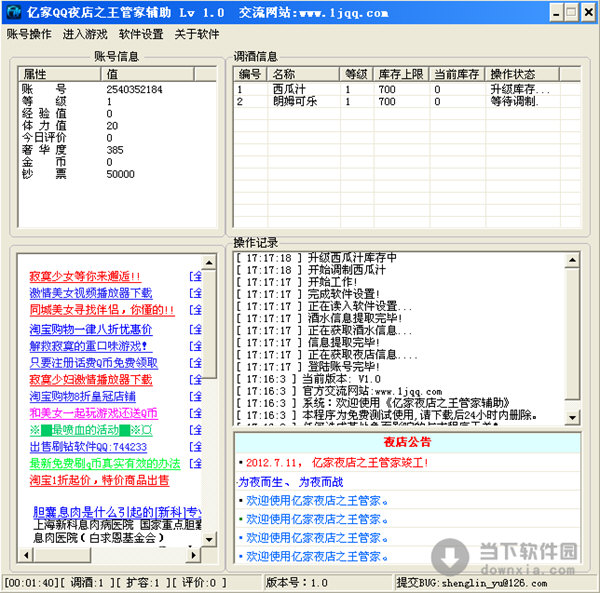
Task: Click the 操作记录 vertical scrollbar thumb
Action: pos(572,333)
